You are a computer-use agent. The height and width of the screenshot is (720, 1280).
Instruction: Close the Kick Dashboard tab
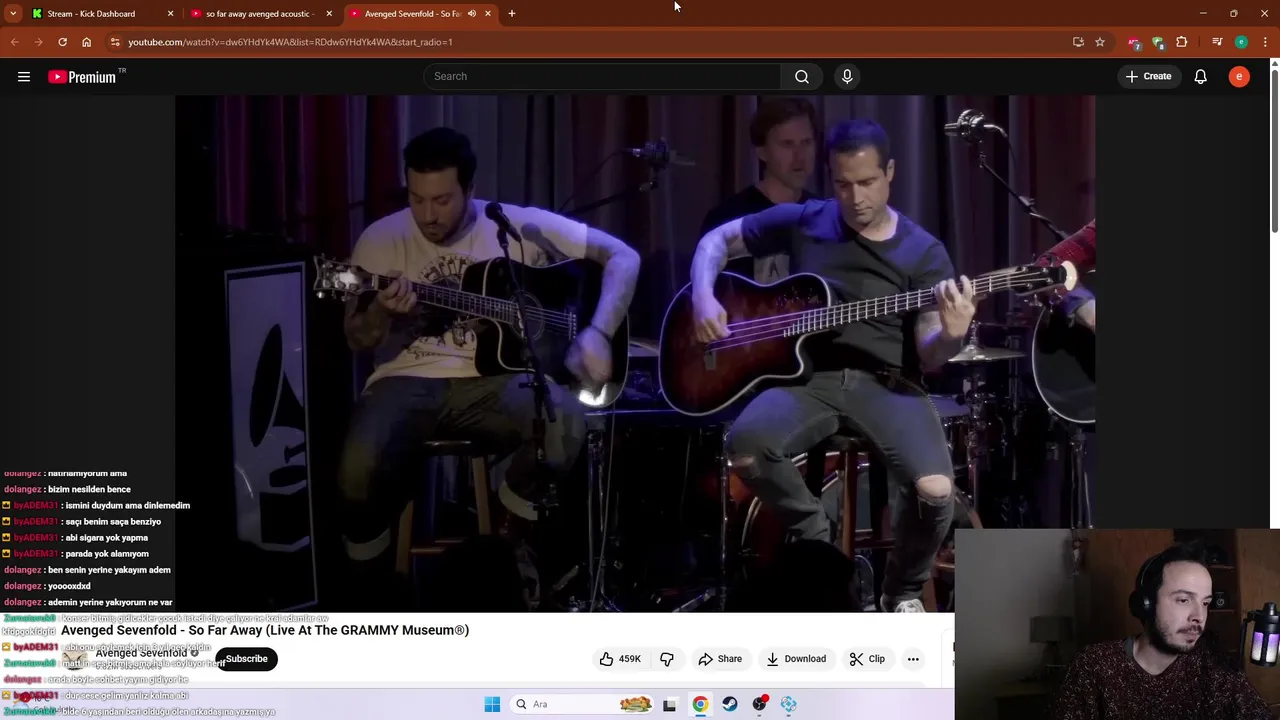[170, 13]
